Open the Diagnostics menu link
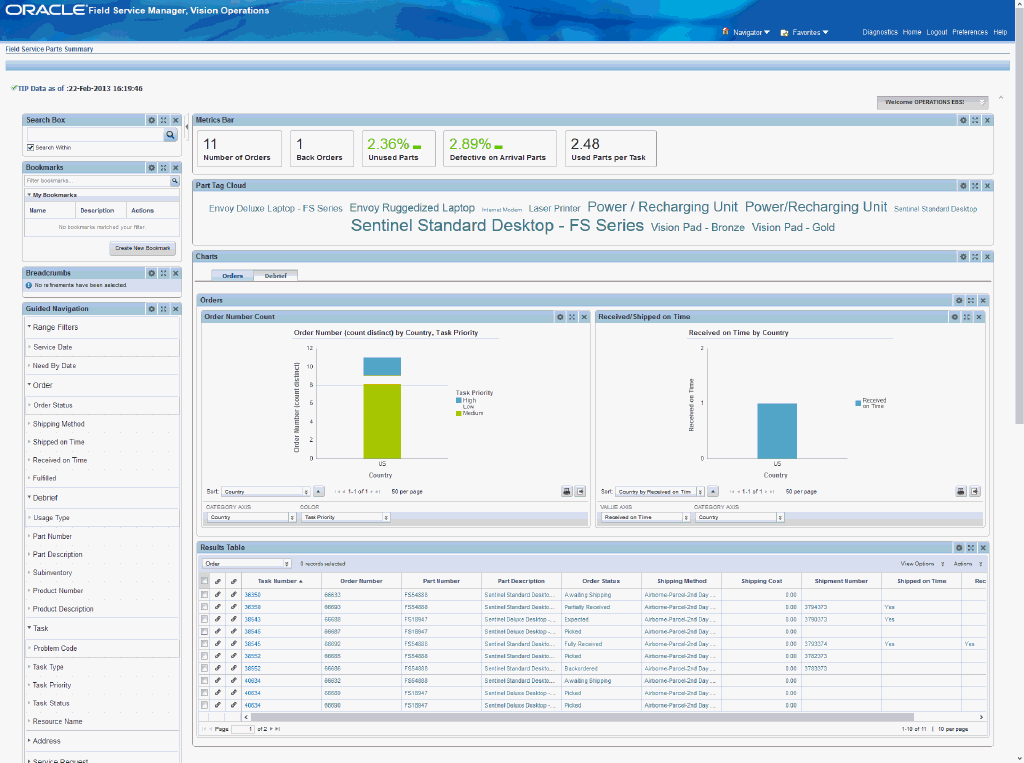 [x=880, y=32]
